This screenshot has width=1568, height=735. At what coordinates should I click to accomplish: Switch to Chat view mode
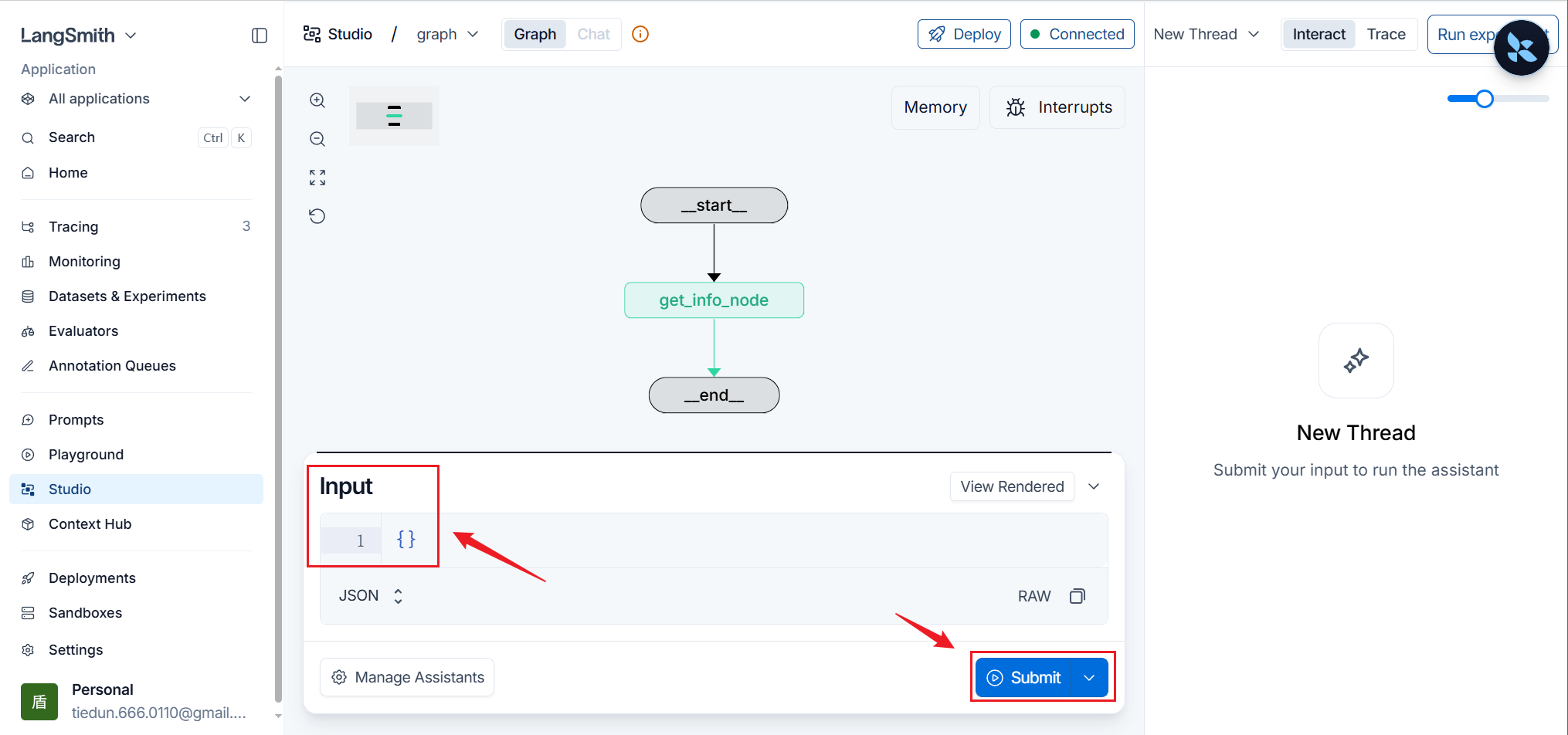click(593, 34)
